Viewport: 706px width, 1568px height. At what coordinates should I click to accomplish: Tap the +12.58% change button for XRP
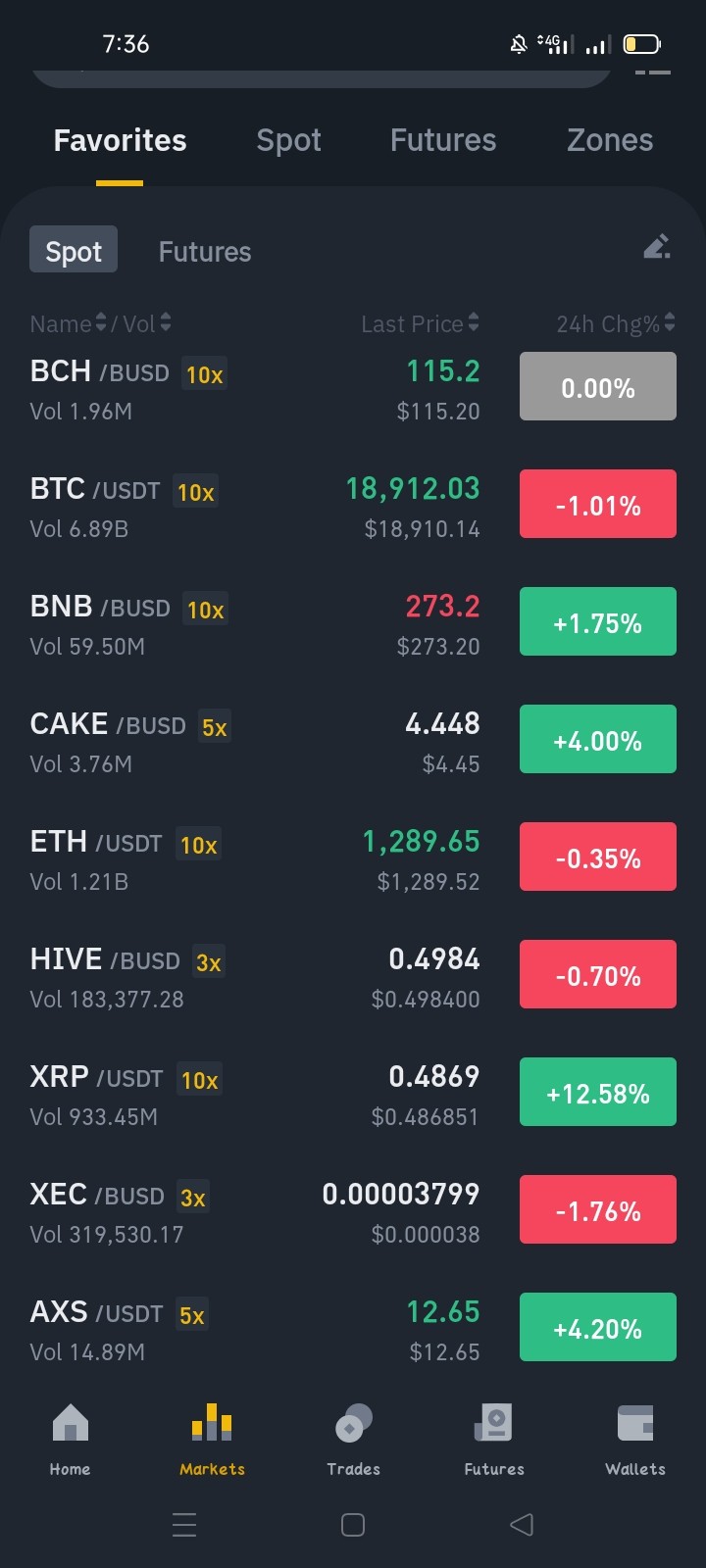click(x=598, y=1092)
